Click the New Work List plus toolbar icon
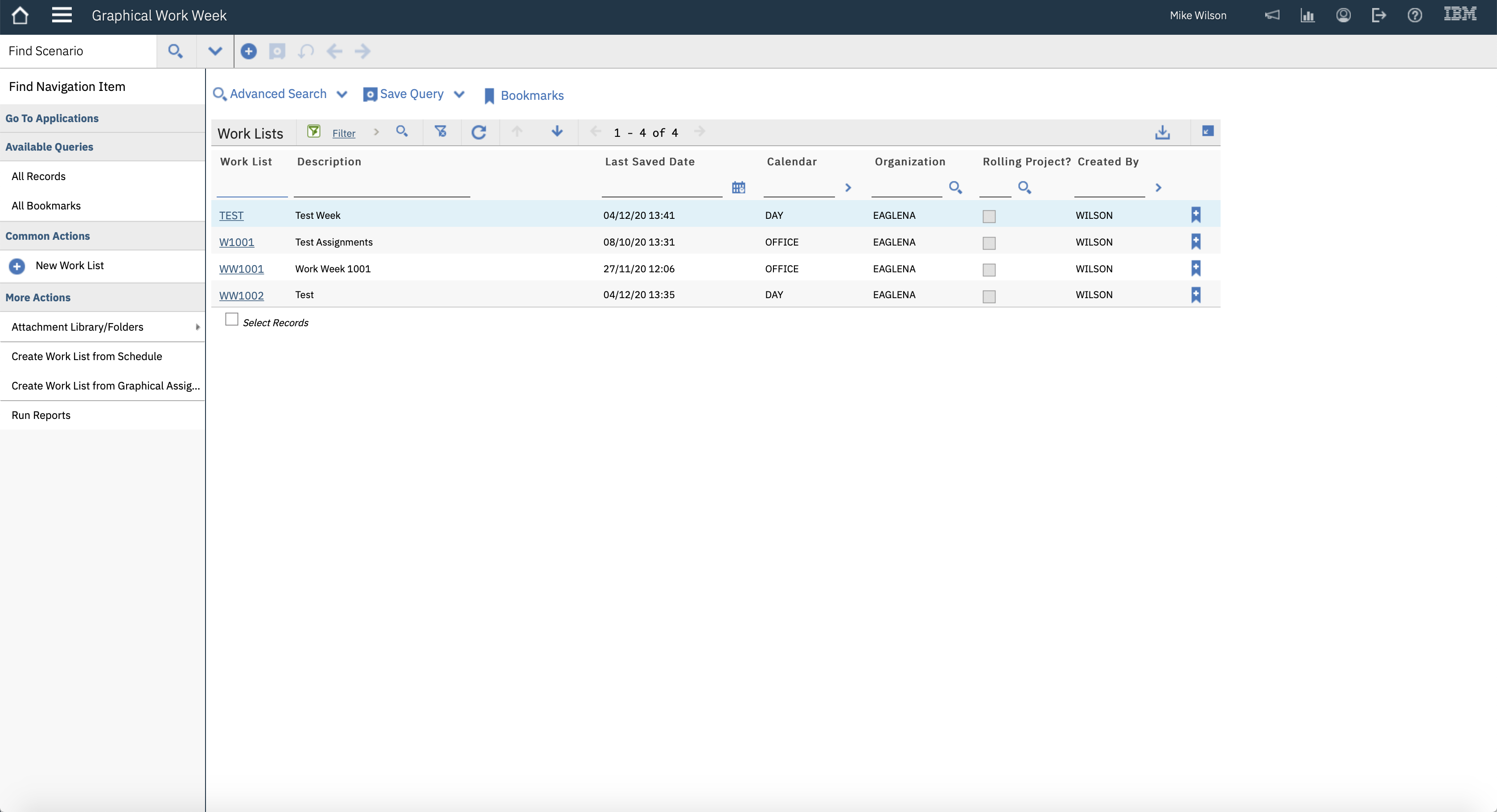The height and width of the screenshot is (812, 1497). [x=249, y=51]
